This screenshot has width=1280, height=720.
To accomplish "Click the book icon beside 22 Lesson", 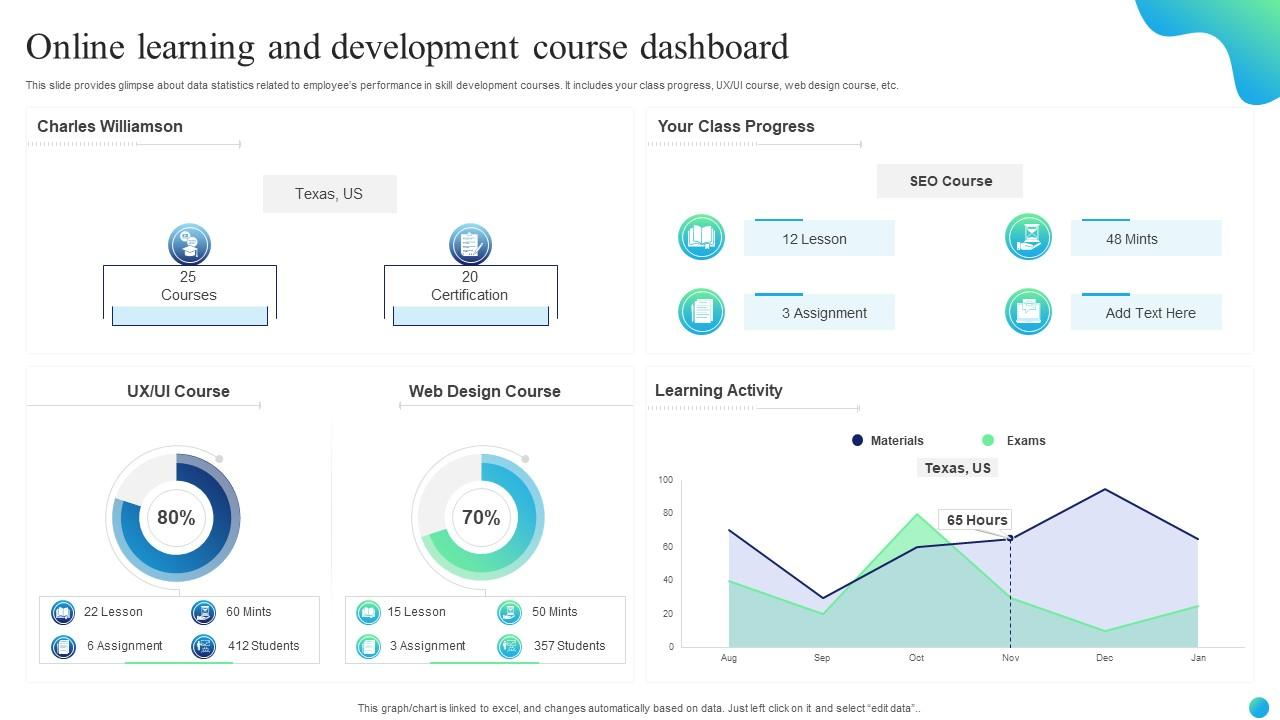I will (x=63, y=612).
